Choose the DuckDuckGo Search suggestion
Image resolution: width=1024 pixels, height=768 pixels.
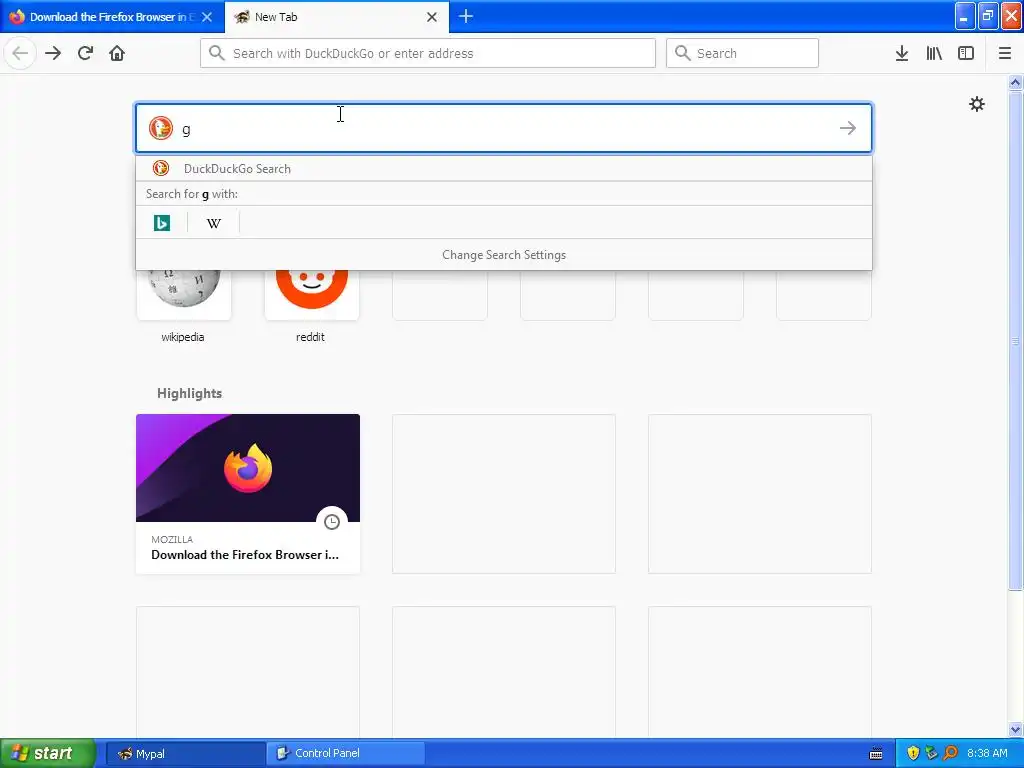pyautogui.click(x=504, y=168)
